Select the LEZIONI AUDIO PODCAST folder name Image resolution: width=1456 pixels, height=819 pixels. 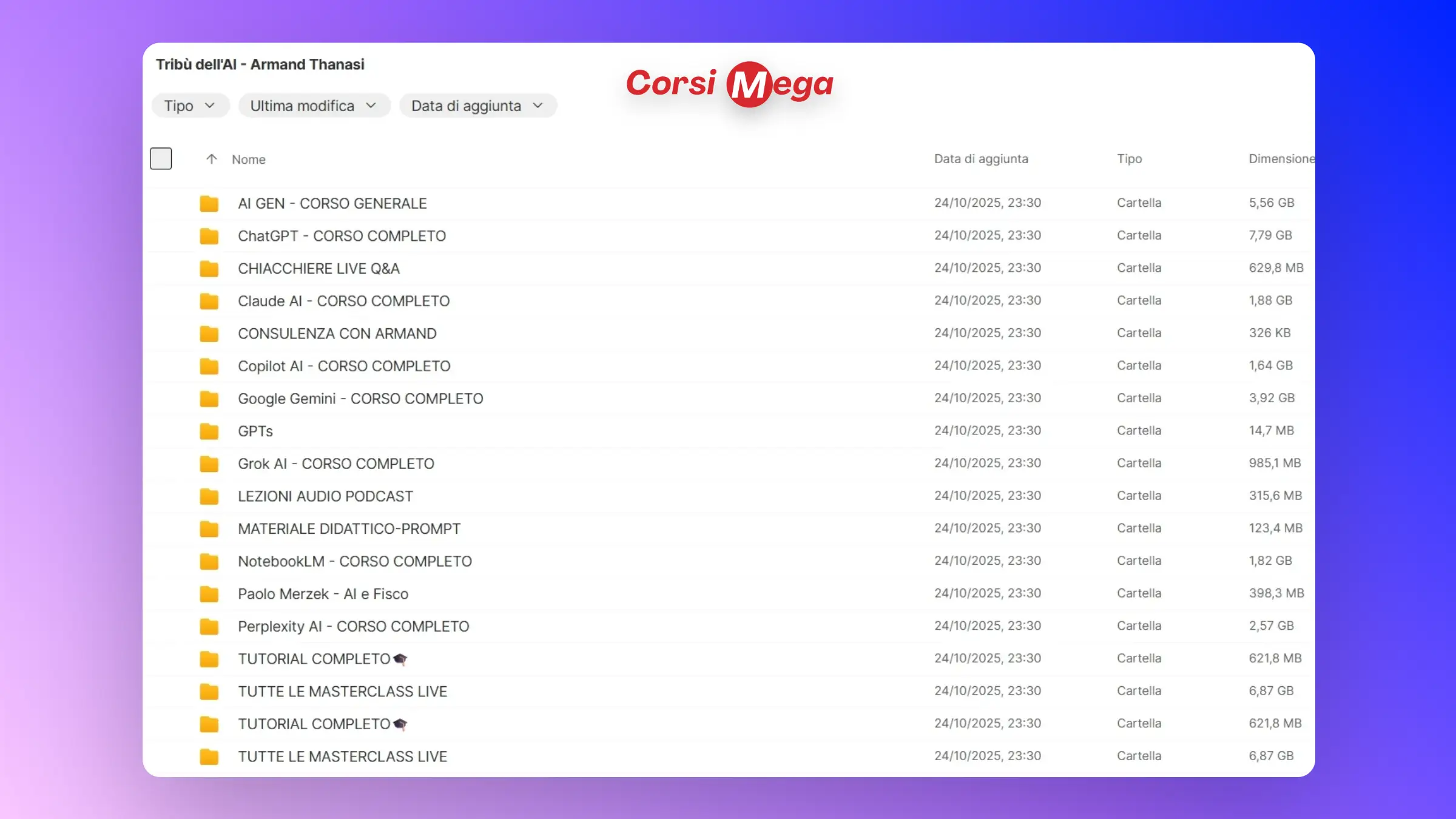coord(325,496)
